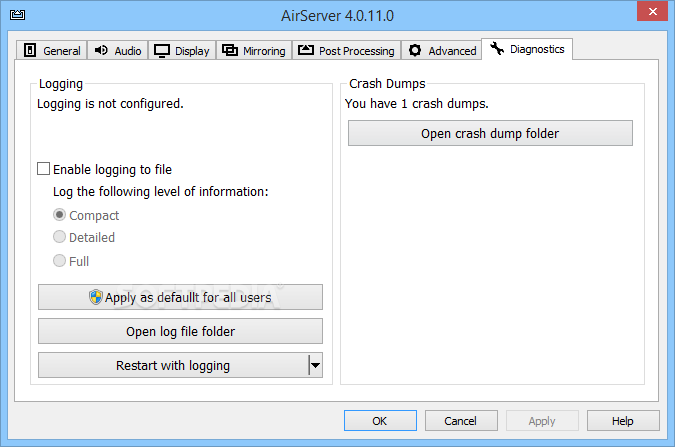Viewport: 675px width, 447px height.
Task: Click the overlapping screens Mirroring icon
Action: coord(230,50)
